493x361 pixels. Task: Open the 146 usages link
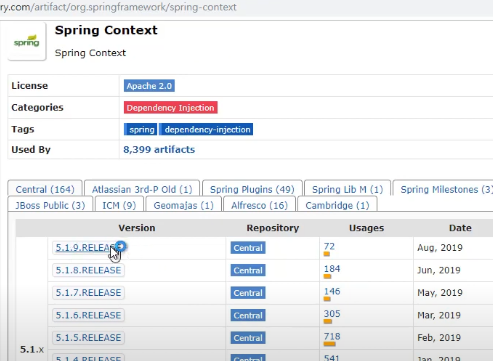point(332,291)
